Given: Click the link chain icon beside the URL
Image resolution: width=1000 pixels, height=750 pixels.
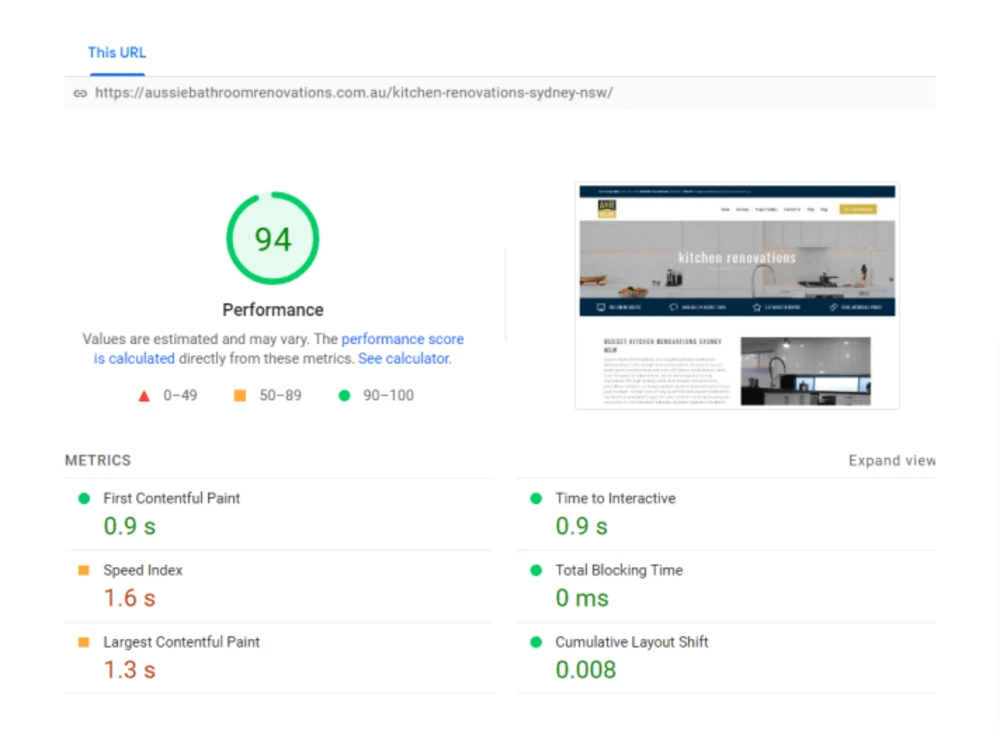Looking at the screenshot, I should click(80, 93).
